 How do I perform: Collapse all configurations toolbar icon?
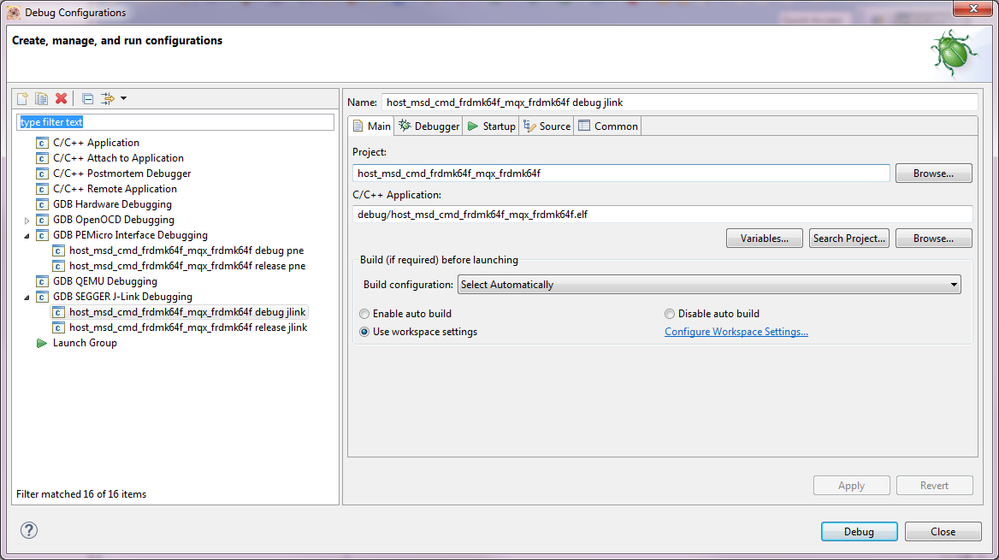pos(88,98)
